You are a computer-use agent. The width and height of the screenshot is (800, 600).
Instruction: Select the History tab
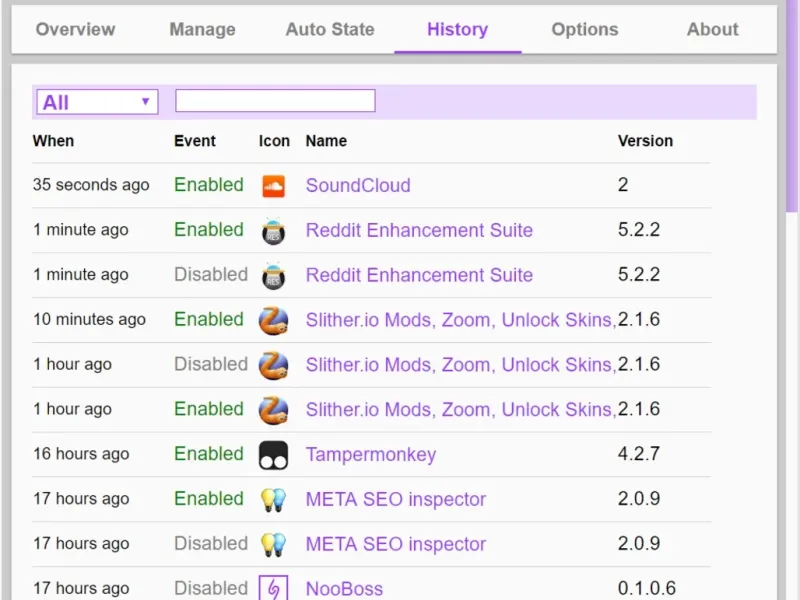tap(457, 29)
